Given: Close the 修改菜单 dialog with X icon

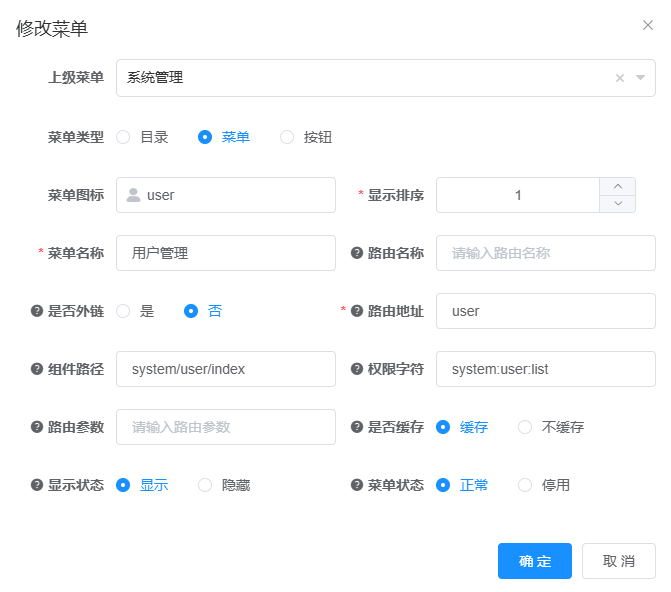Looking at the screenshot, I should pos(647,25).
